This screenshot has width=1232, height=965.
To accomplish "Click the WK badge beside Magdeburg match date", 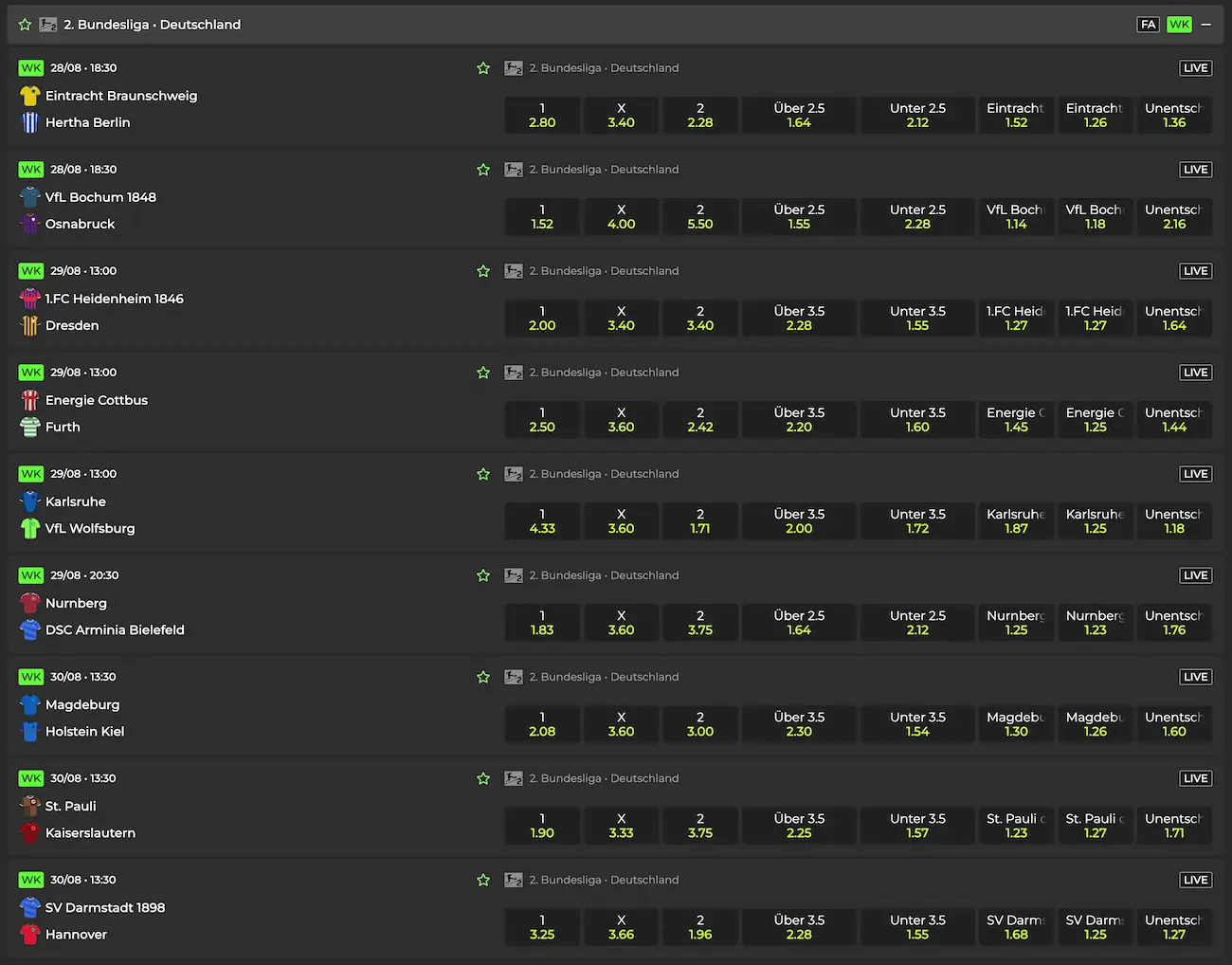I will tap(31, 677).
